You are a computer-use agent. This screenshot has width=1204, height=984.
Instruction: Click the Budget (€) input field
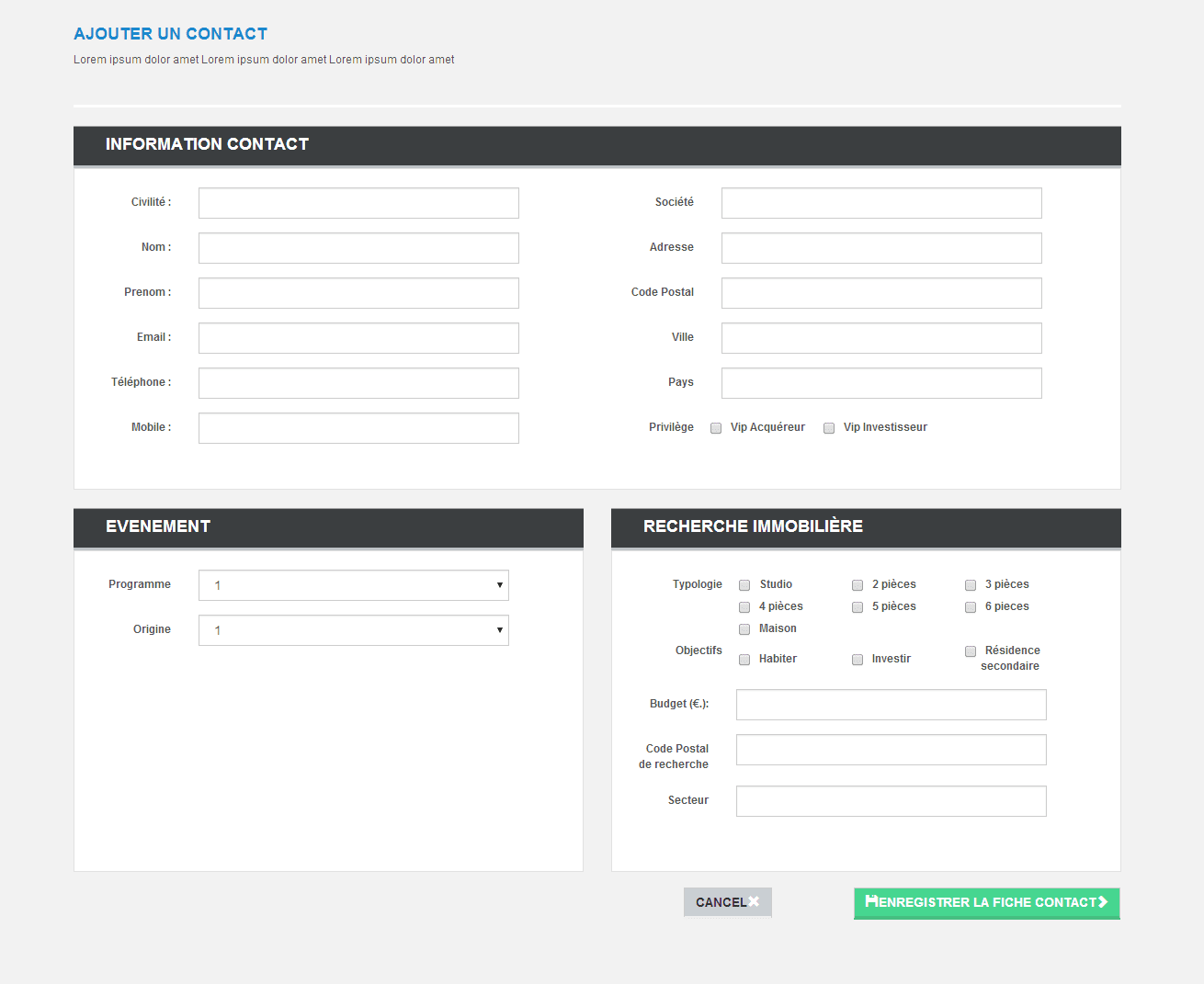point(890,704)
